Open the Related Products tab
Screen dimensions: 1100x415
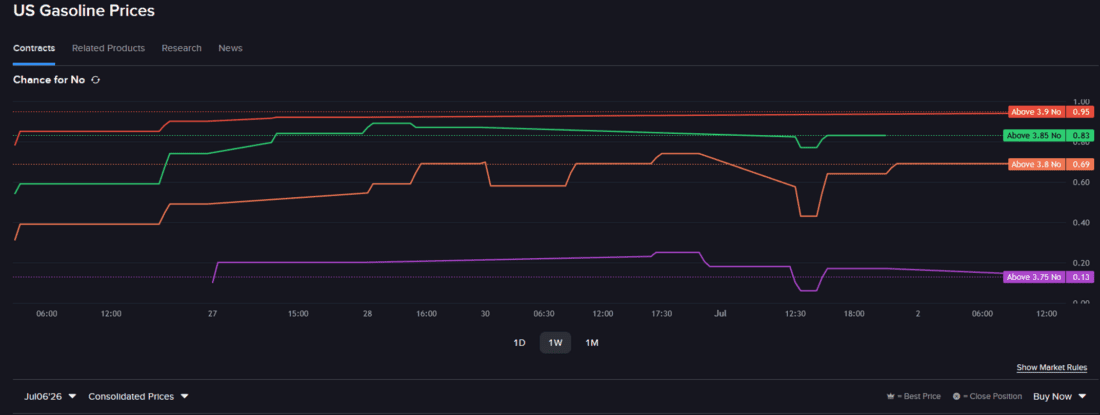pyautogui.click(x=108, y=48)
